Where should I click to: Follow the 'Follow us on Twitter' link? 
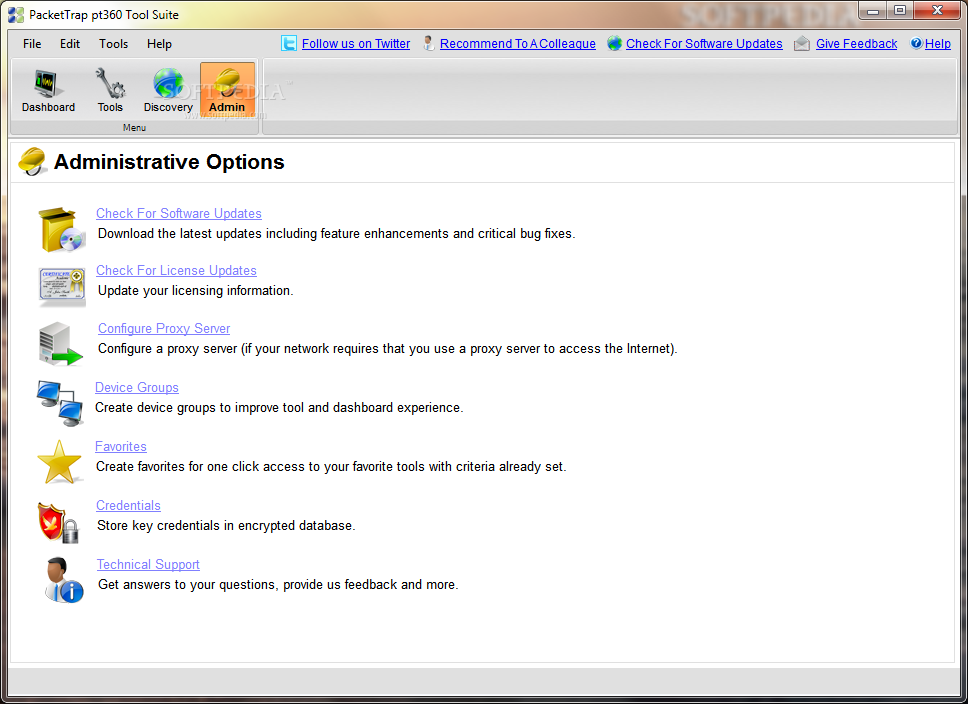[356, 44]
